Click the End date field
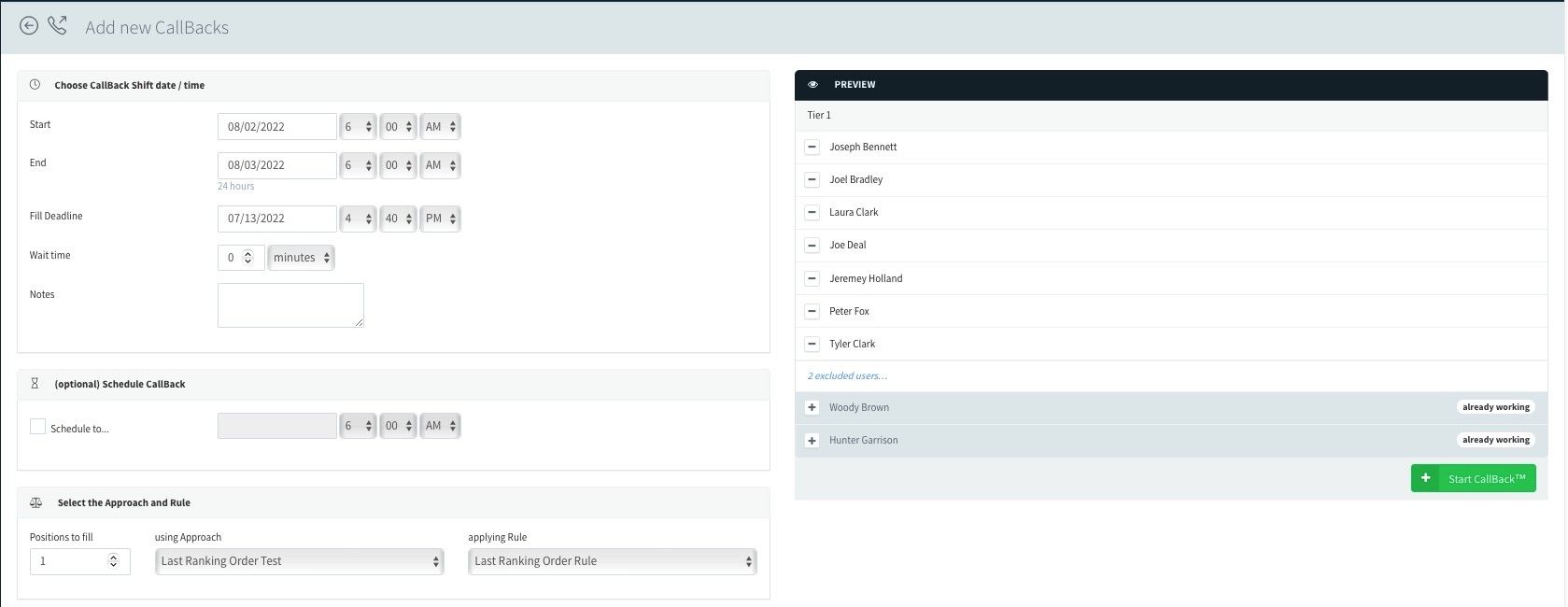Image resolution: width=1568 pixels, height=607 pixels. click(x=276, y=165)
